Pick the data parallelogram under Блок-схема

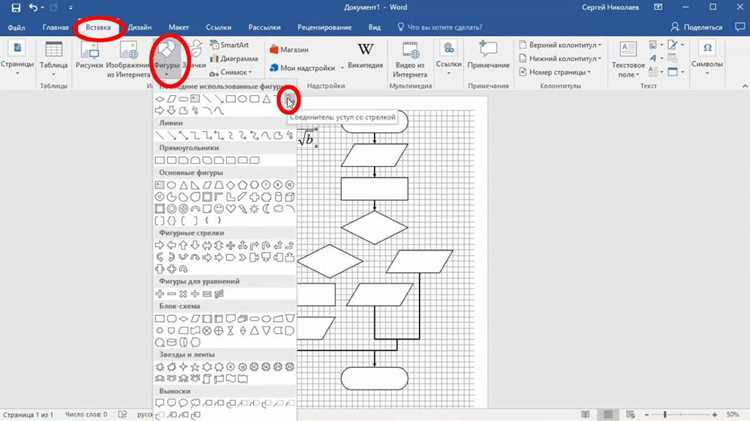click(x=195, y=318)
